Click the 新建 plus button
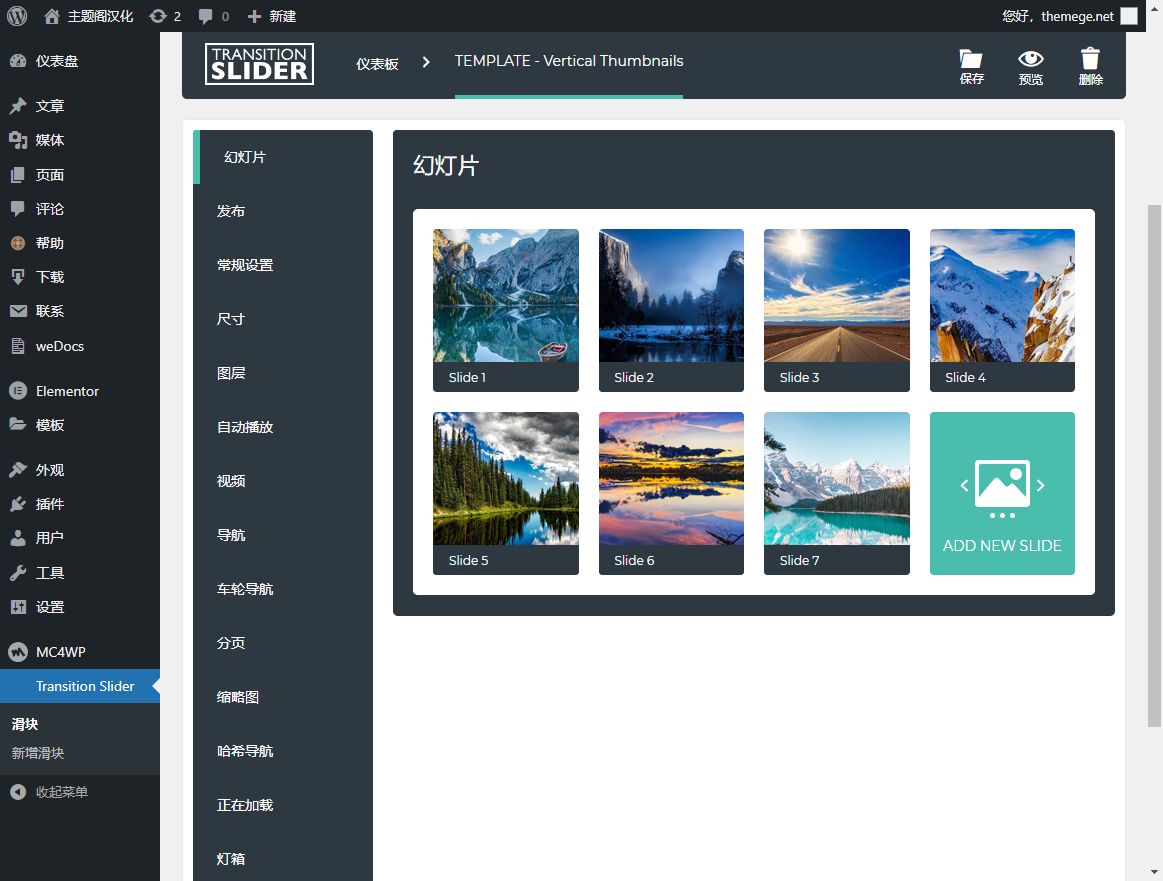 click(x=271, y=16)
